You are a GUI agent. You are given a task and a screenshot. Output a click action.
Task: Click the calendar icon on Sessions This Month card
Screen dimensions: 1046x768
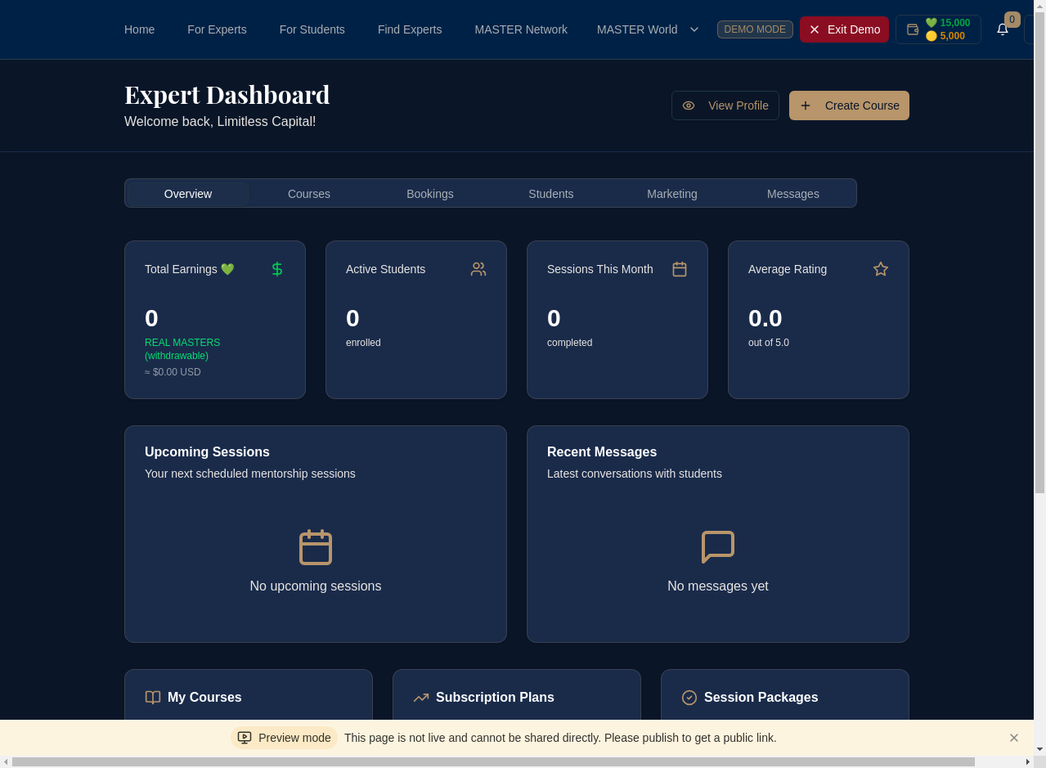(x=679, y=268)
